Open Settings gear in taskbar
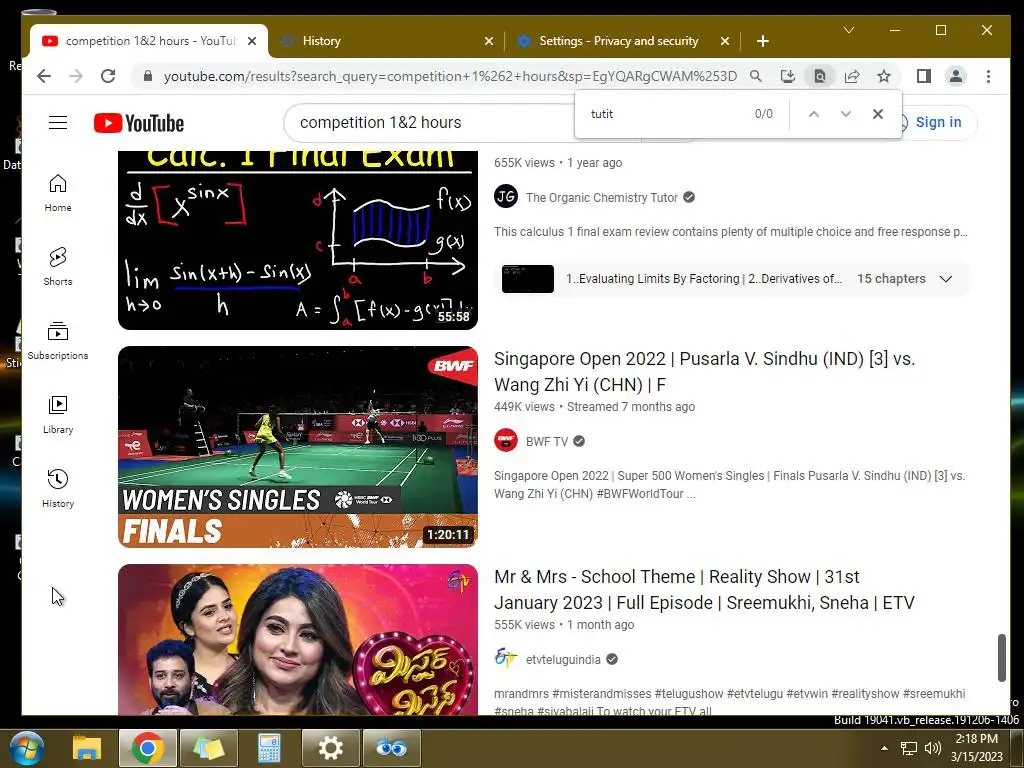This screenshot has width=1024, height=768. 330,748
